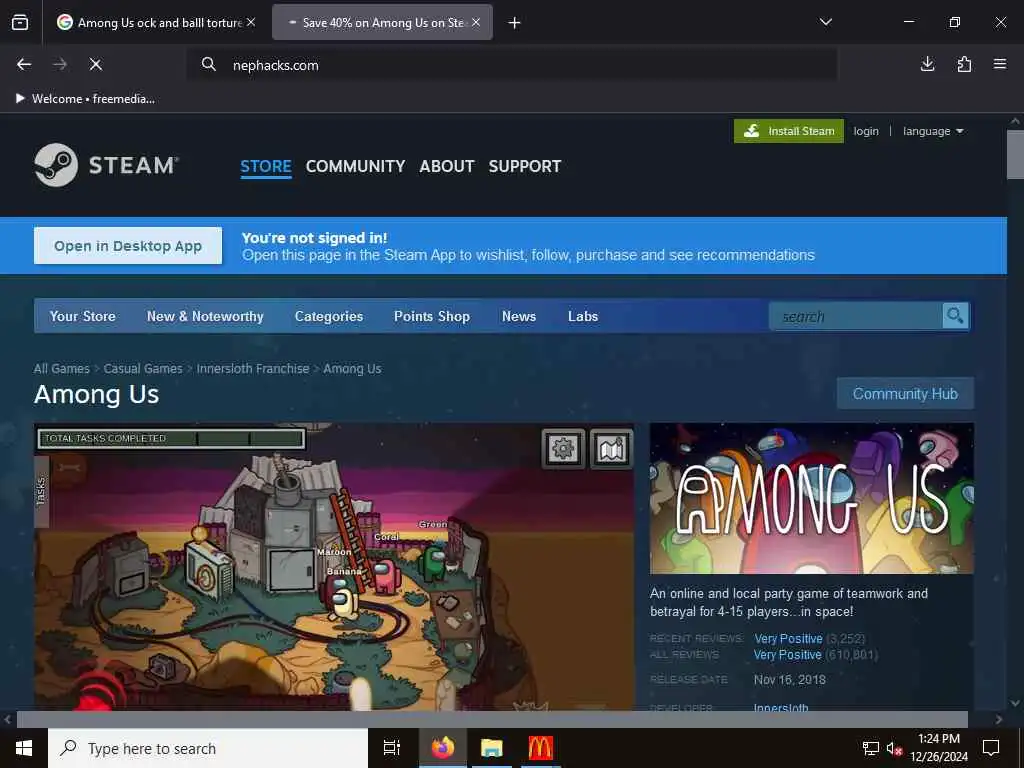Click the Firefox taskbar icon
This screenshot has height=768, width=1024.
point(443,748)
